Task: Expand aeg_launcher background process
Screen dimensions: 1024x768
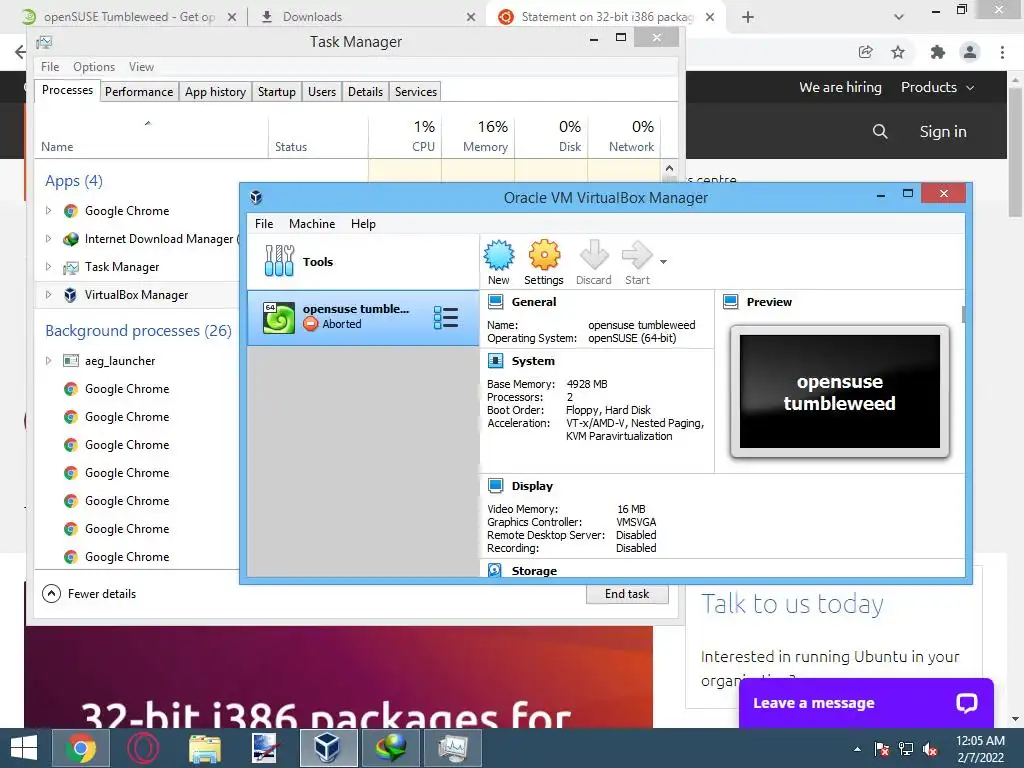Action: [x=48, y=360]
